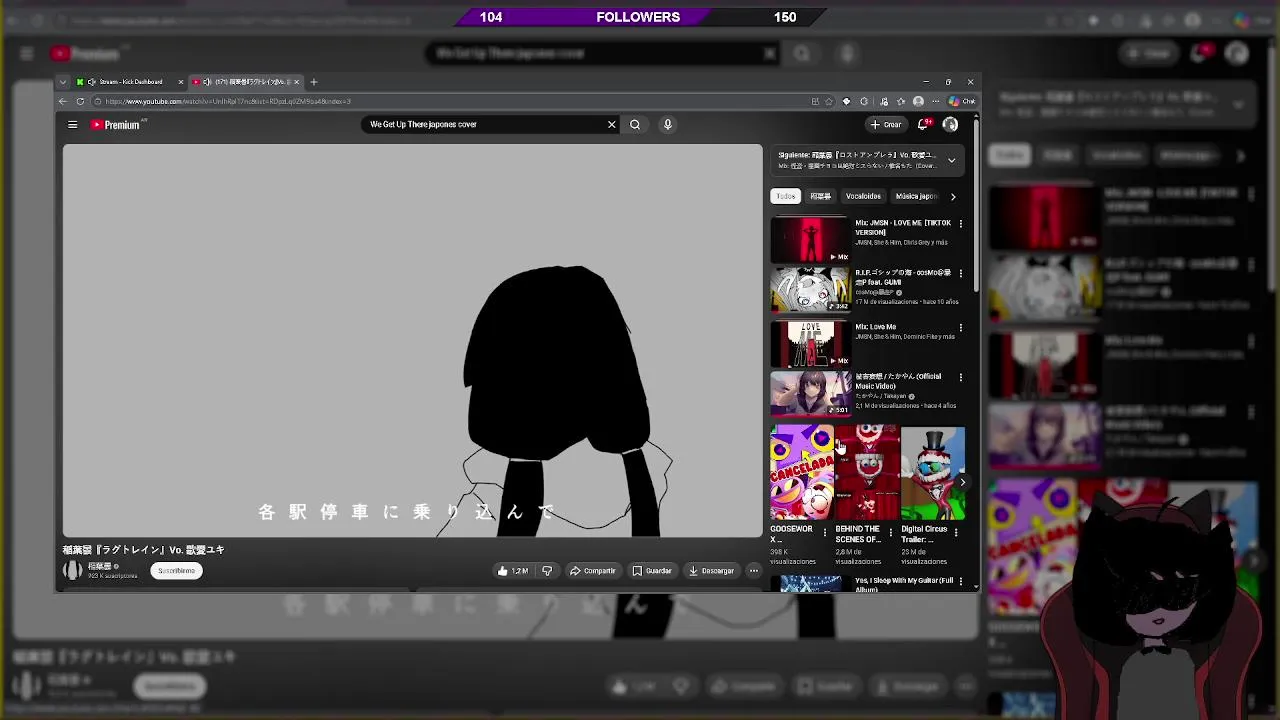
Task: Bookmark page with the star icon
Action: coord(829,101)
